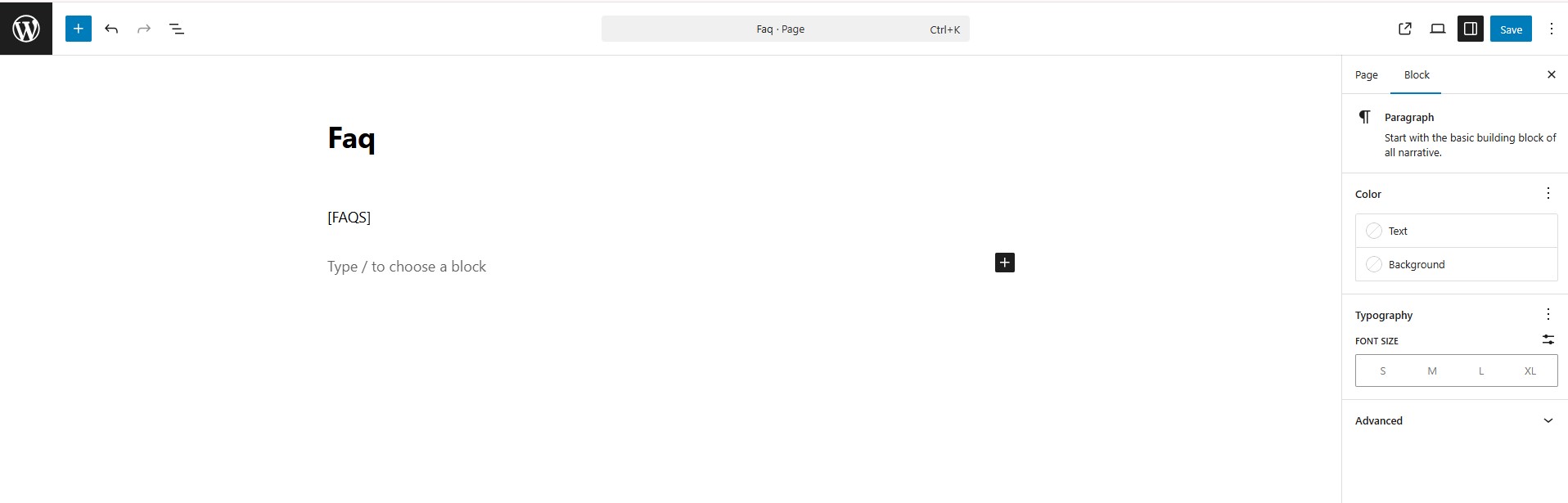Open the block inserter plus button
Image resolution: width=1568 pixels, height=503 pixels.
pos(79,29)
